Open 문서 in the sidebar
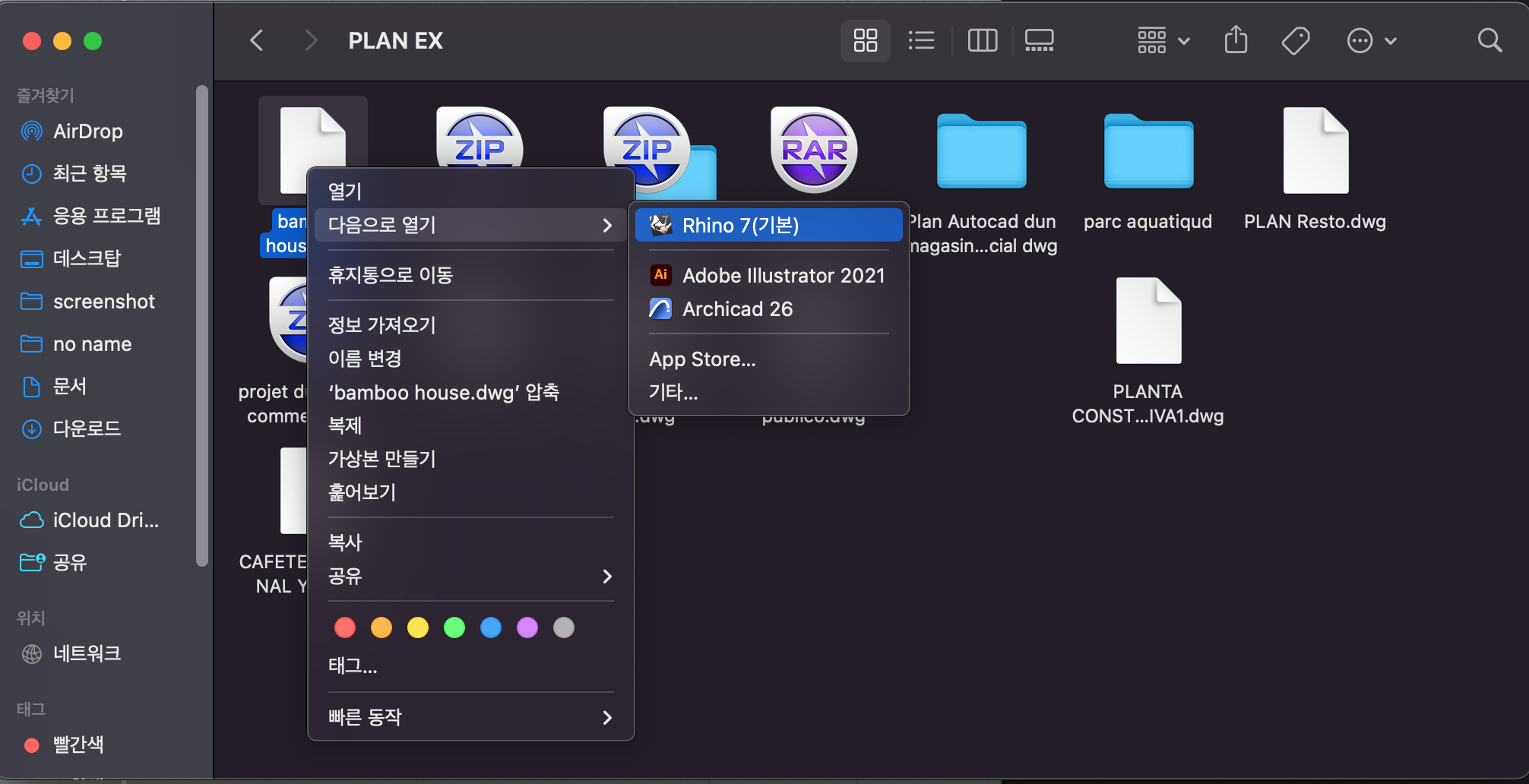Screen dimensions: 1529x784 [x=70, y=387]
